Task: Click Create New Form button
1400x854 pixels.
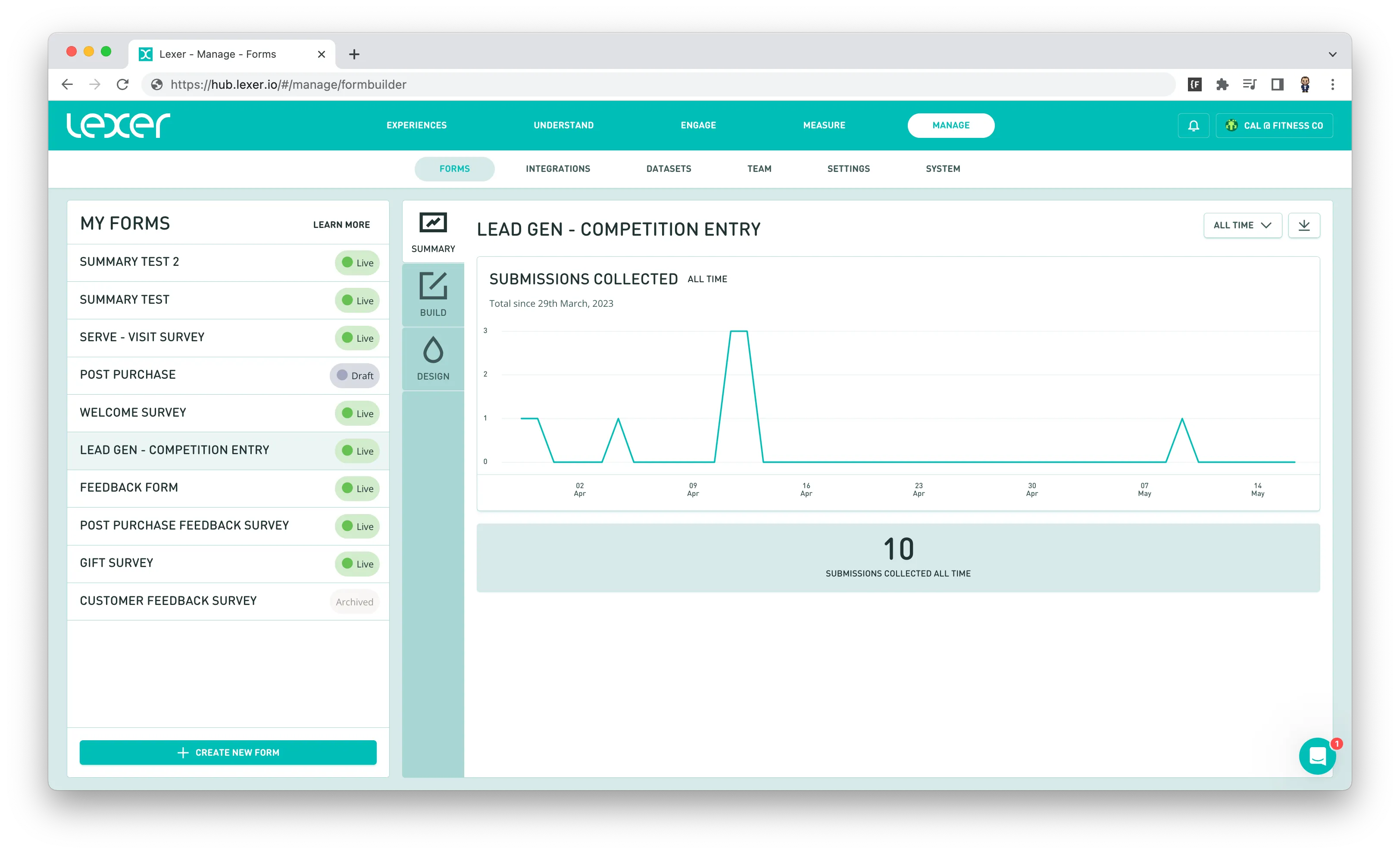Action: point(228,752)
